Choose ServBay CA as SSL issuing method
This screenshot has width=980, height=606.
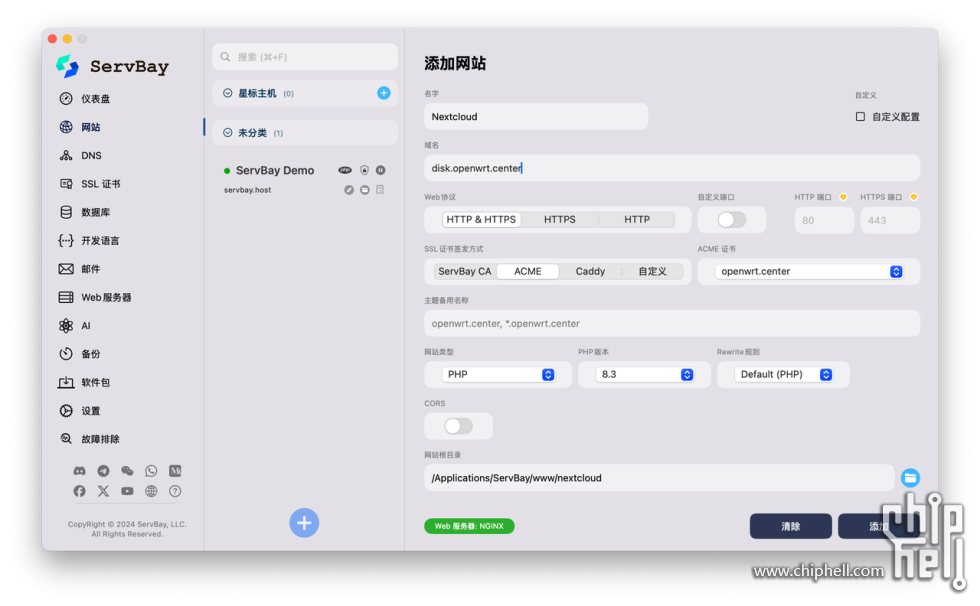coord(464,271)
